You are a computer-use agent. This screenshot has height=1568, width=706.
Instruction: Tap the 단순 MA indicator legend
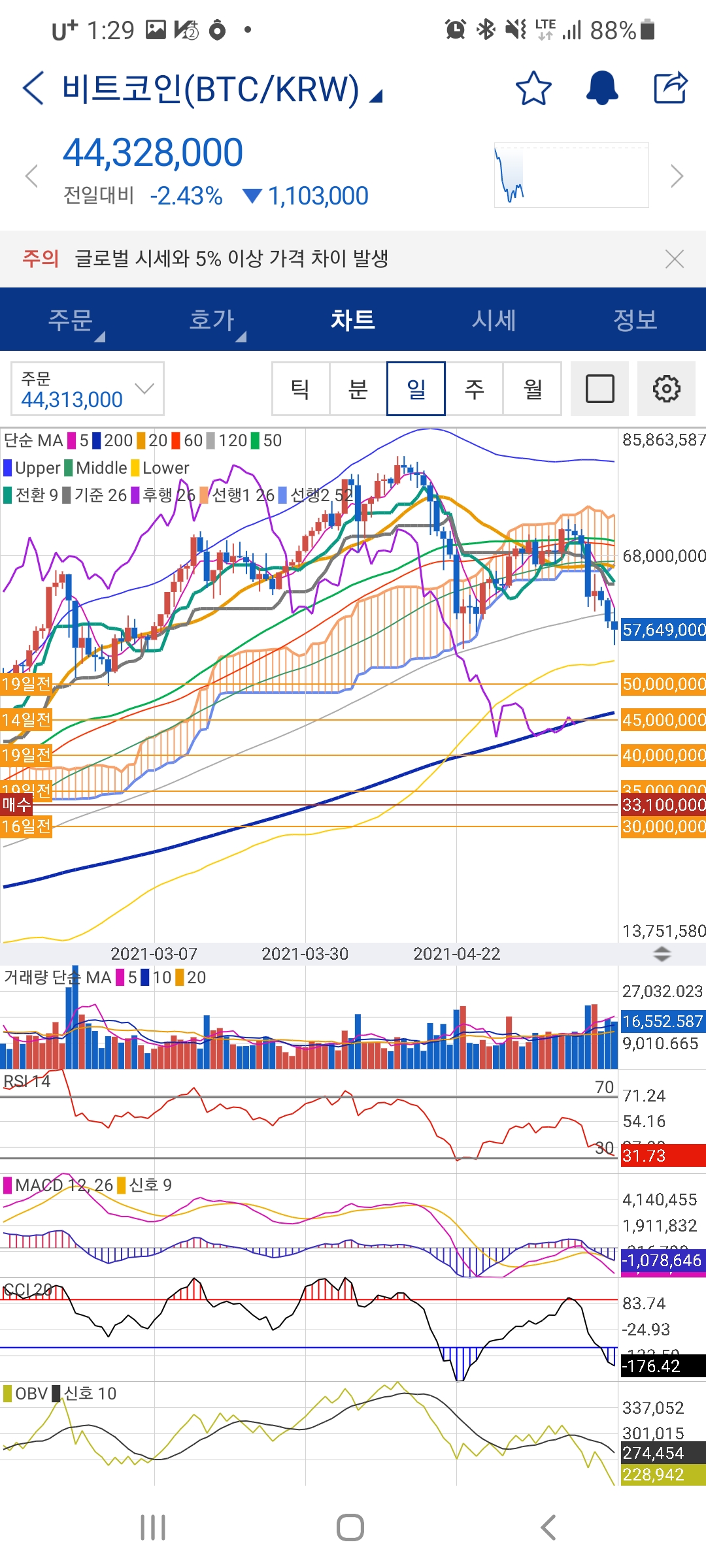click(x=33, y=440)
